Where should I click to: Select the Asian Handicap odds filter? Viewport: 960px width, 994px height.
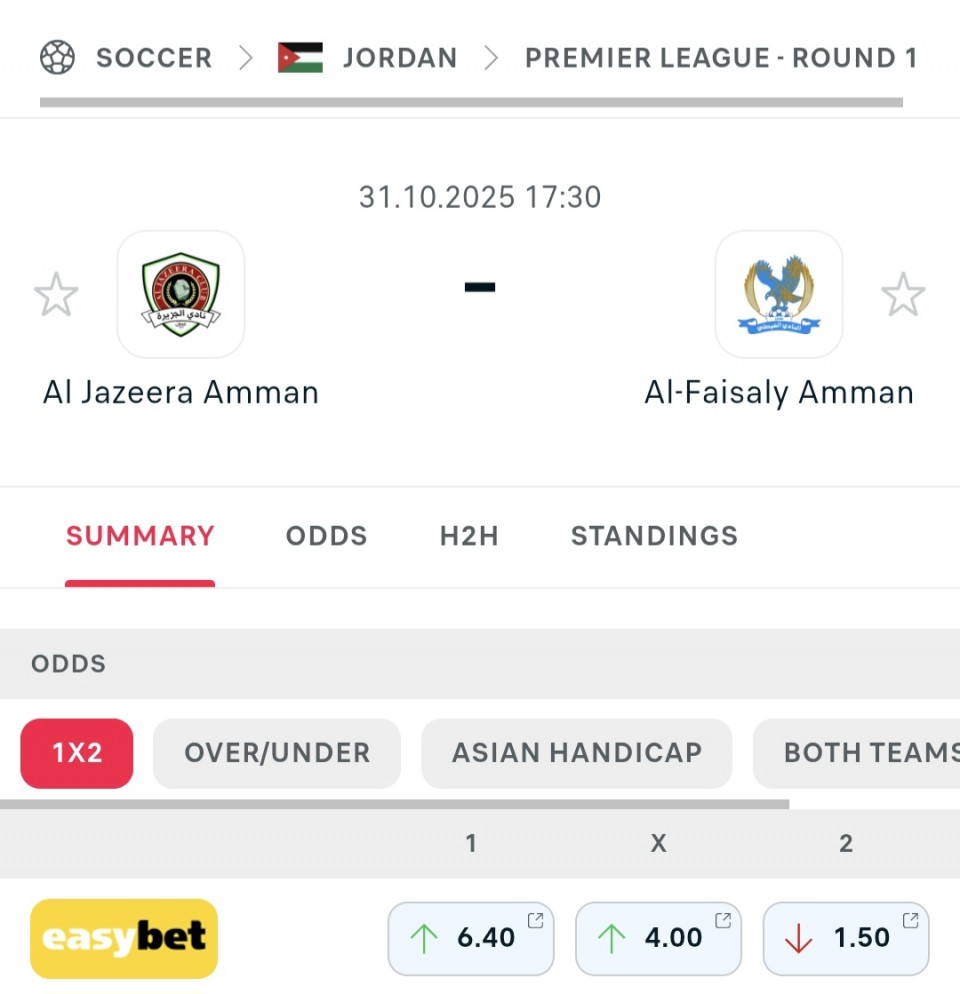(x=577, y=753)
